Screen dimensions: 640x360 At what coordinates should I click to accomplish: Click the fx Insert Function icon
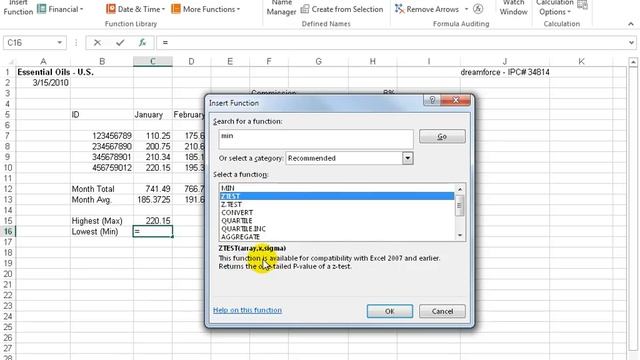142,42
